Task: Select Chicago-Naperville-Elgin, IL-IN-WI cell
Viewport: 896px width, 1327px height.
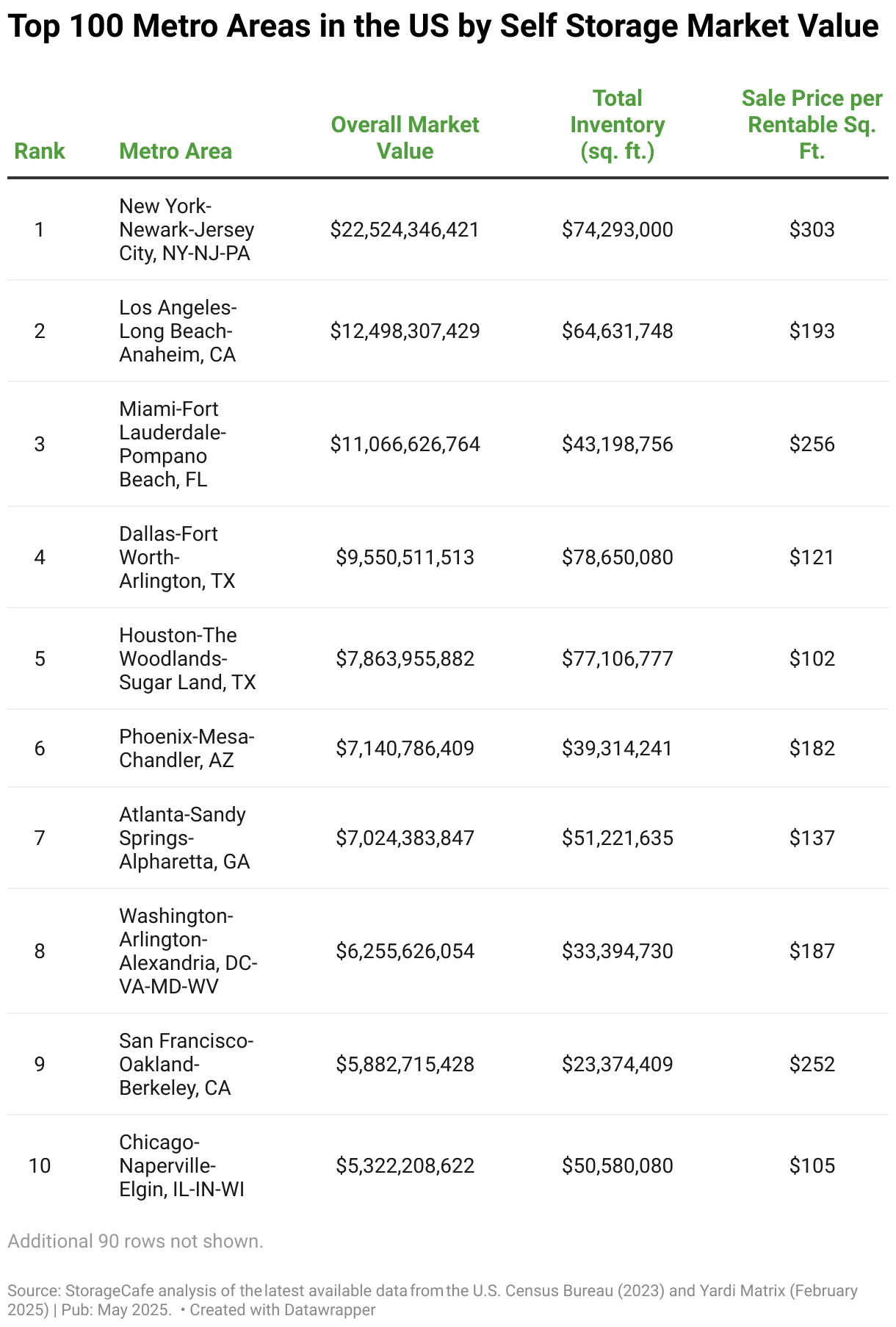Action: click(181, 1165)
